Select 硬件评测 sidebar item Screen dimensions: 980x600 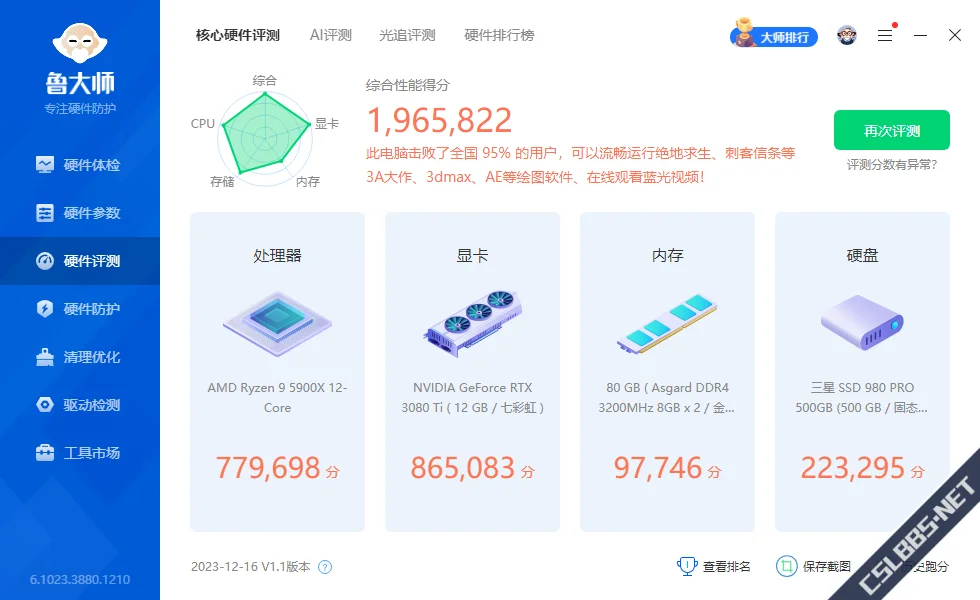pos(80,261)
